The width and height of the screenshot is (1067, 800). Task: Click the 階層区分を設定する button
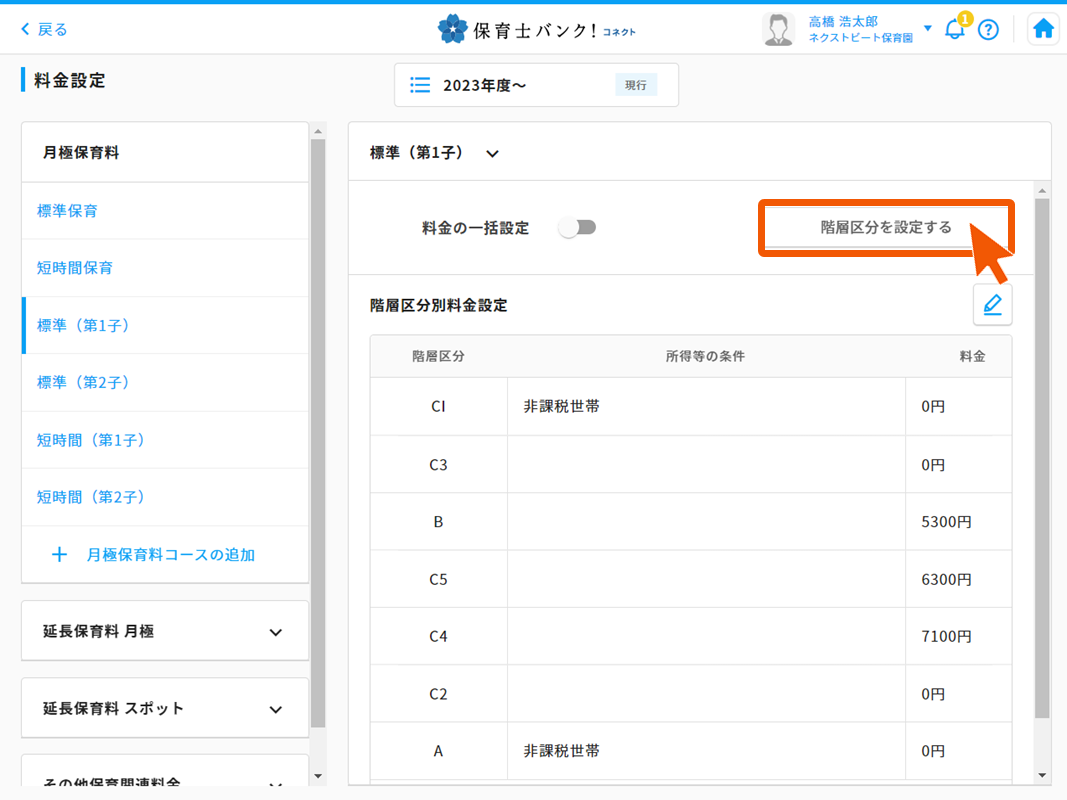886,227
